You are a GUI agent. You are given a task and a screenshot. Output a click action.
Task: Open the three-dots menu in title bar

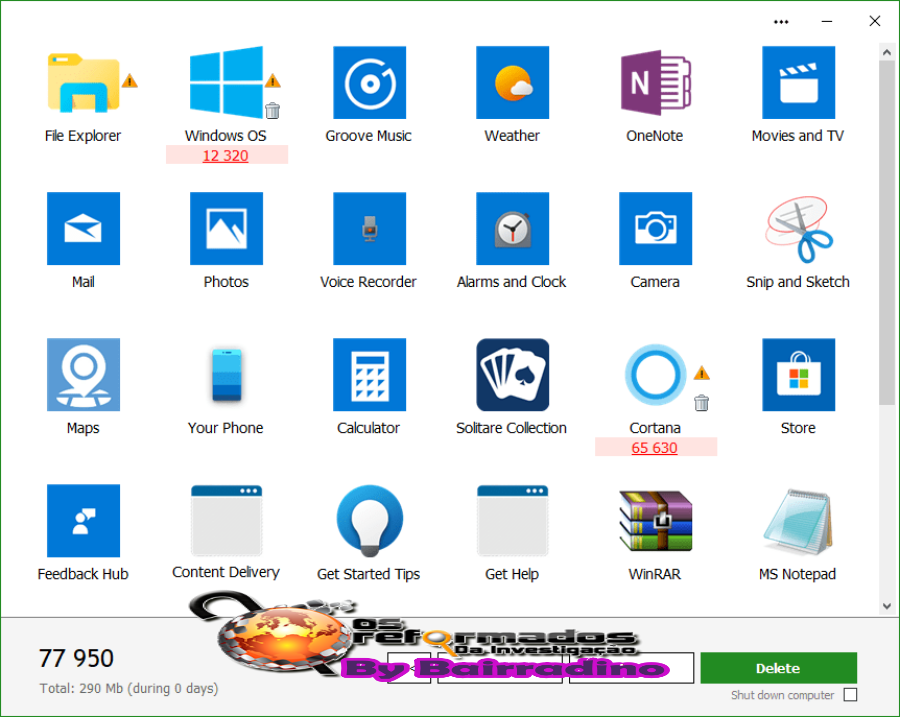781,22
